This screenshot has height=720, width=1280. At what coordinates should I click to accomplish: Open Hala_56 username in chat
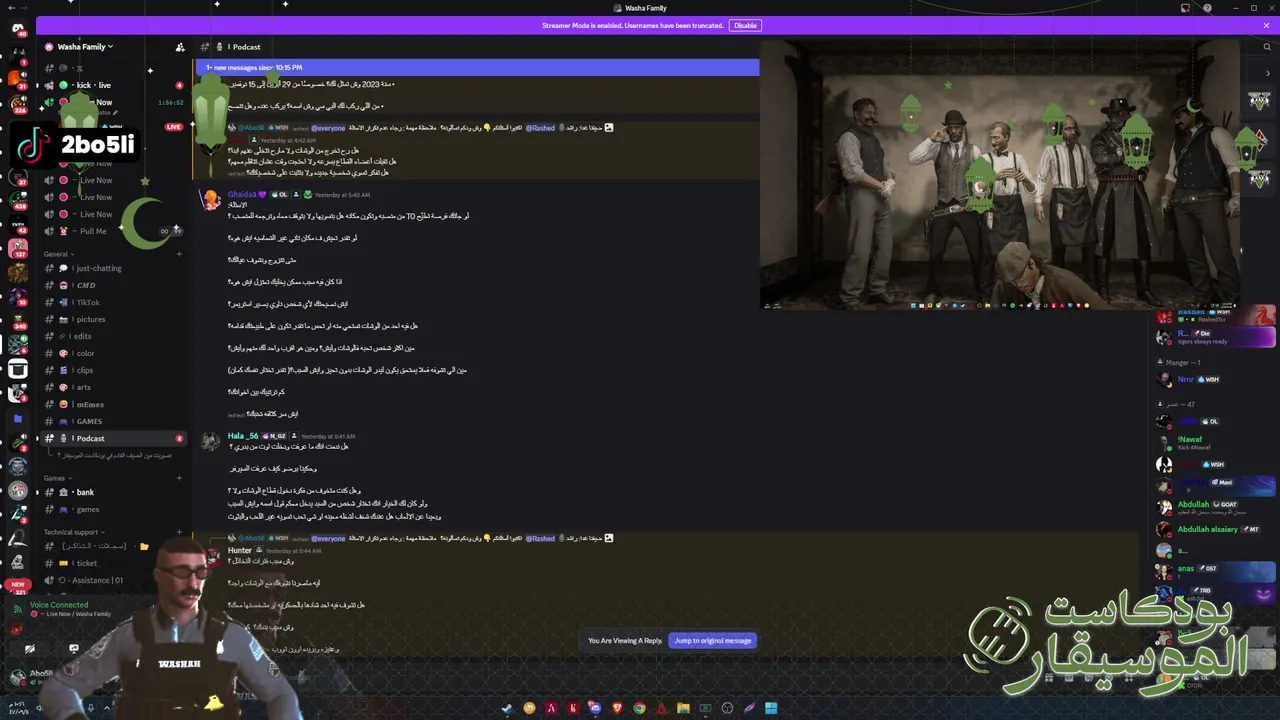pos(243,436)
